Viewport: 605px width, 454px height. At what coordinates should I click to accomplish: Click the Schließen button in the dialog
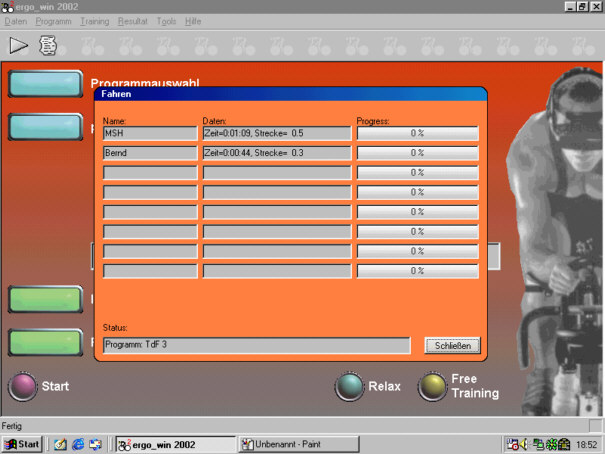[452, 345]
